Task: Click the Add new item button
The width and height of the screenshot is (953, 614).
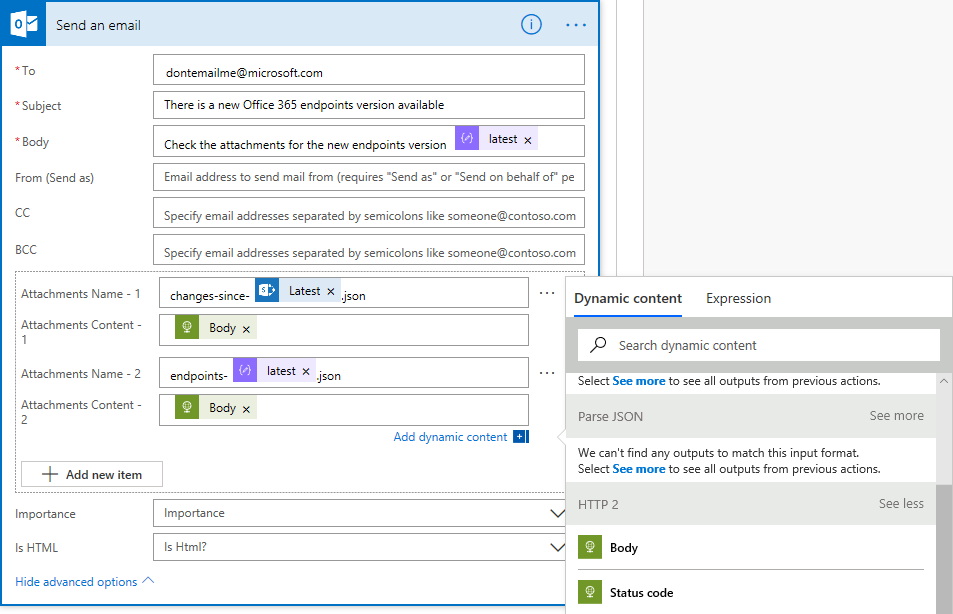Action: (x=92, y=475)
